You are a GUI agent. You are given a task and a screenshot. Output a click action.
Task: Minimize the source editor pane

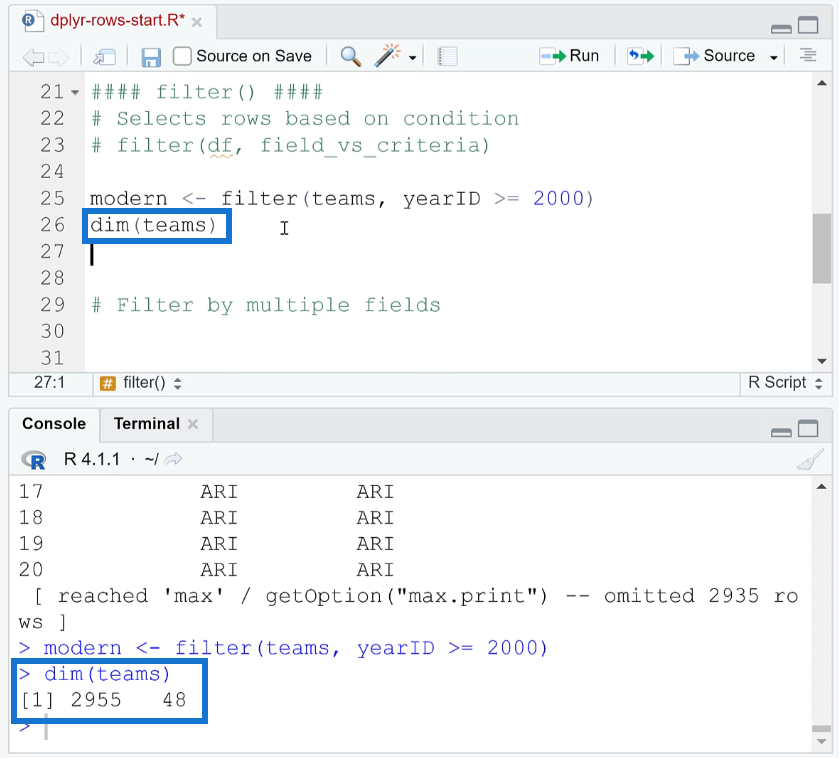pyautogui.click(x=781, y=28)
